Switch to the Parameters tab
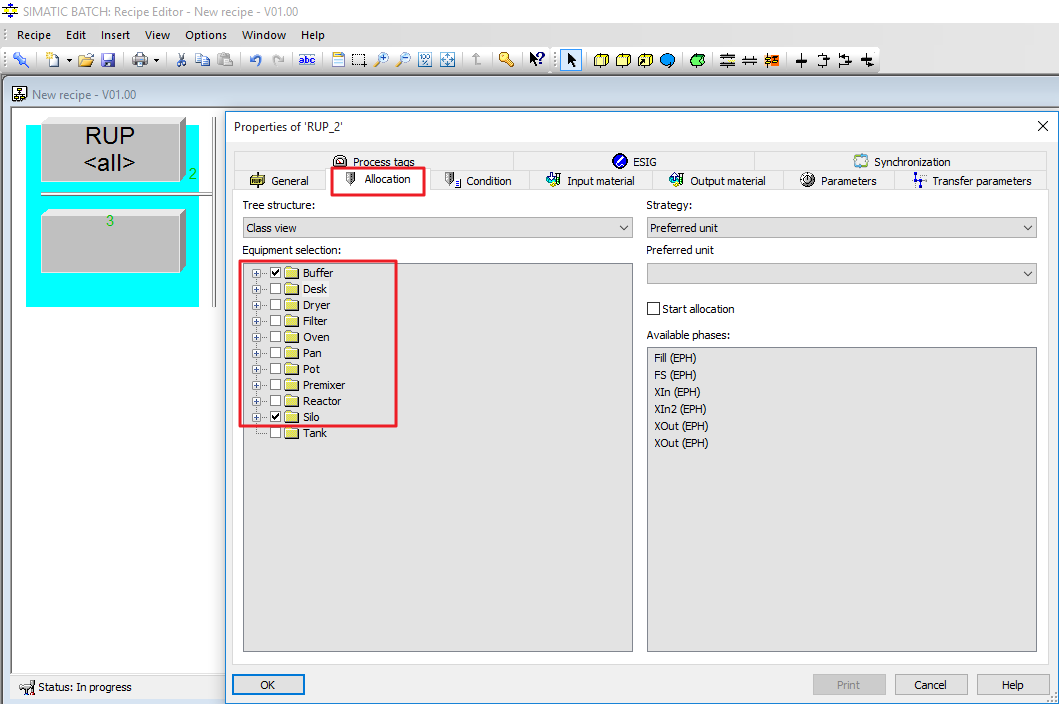 point(838,180)
